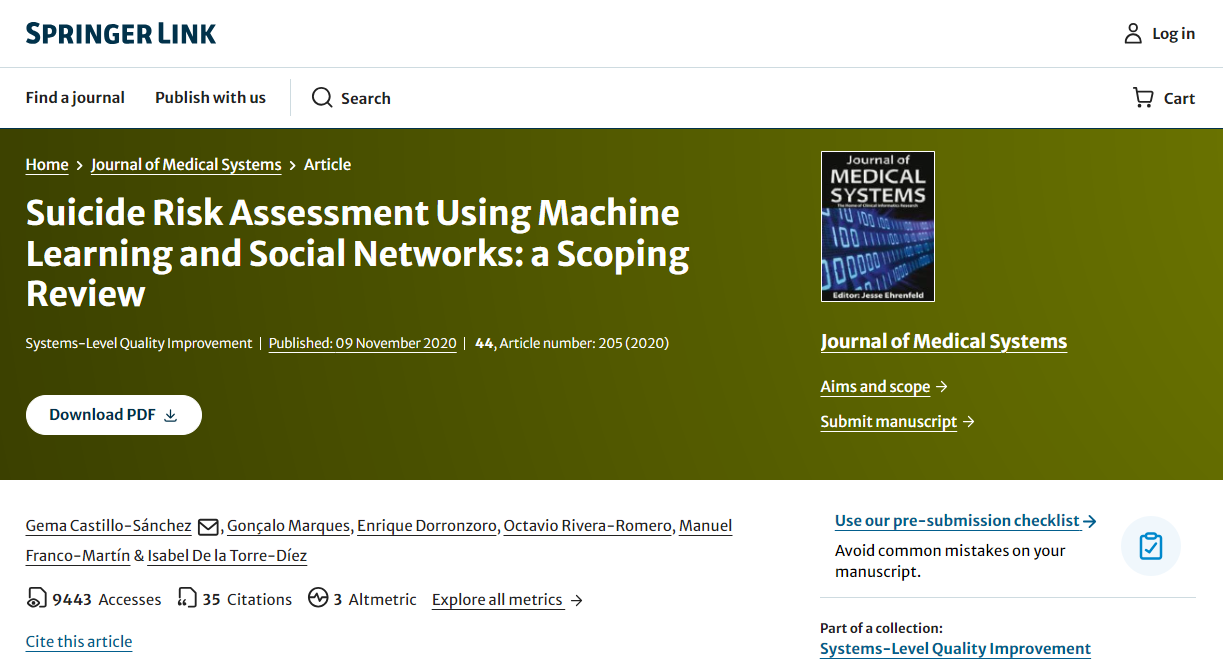This screenshot has width=1223, height=666.
Task: Open Journal of Medical Systems breadcrumb
Action: (x=186, y=165)
